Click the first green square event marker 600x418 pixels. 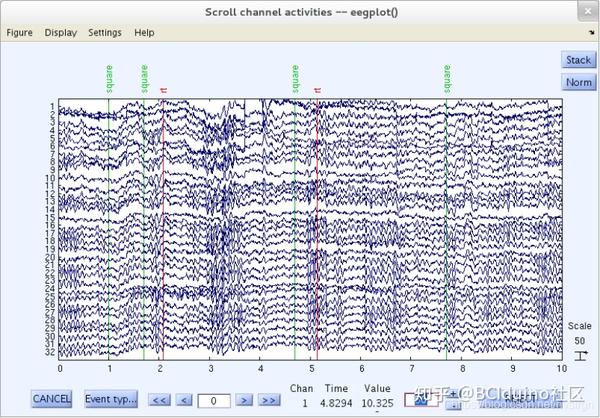point(109,80)
